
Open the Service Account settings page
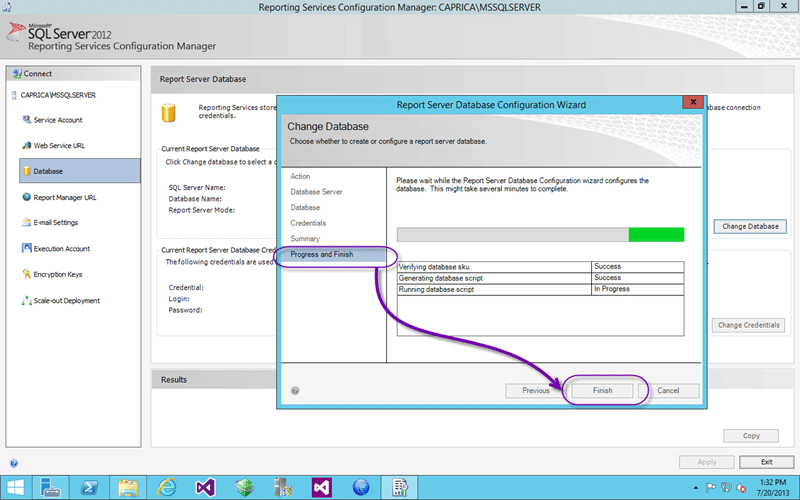(57, 120)
